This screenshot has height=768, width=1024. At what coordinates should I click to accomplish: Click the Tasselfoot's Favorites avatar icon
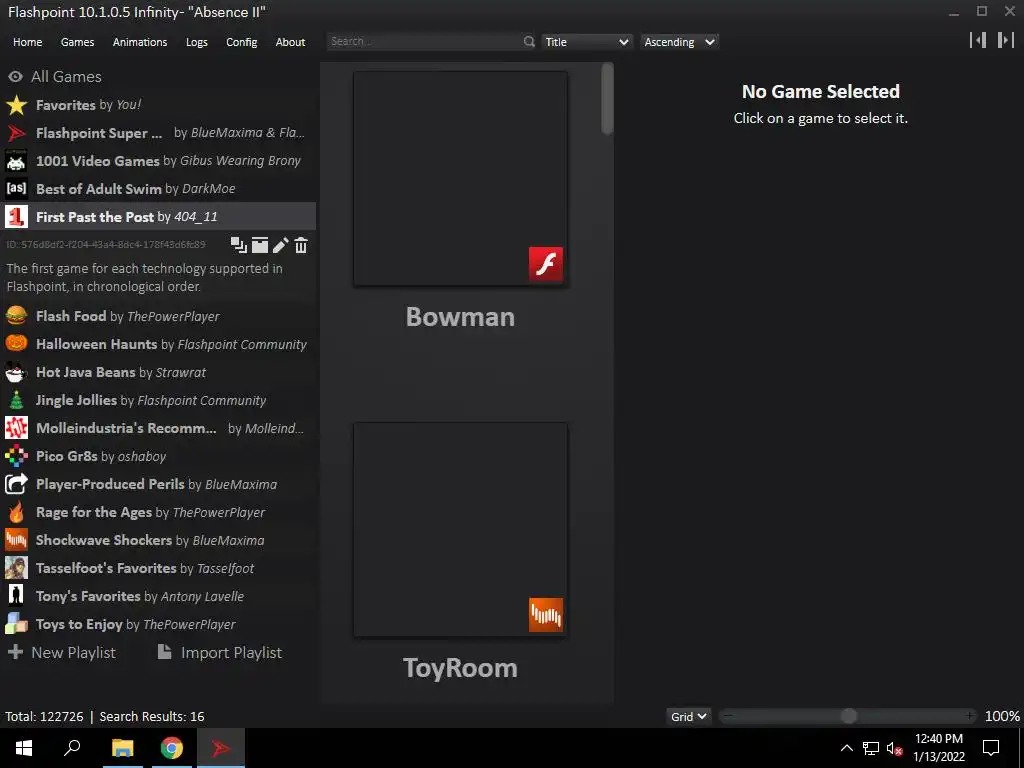point(16,568)
